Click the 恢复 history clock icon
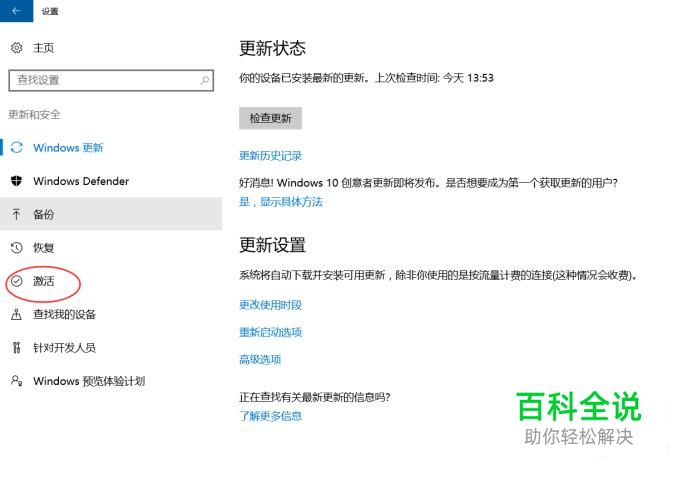This screenshot has width=692, height=481. pyautogui.click(x=16, y=248)
